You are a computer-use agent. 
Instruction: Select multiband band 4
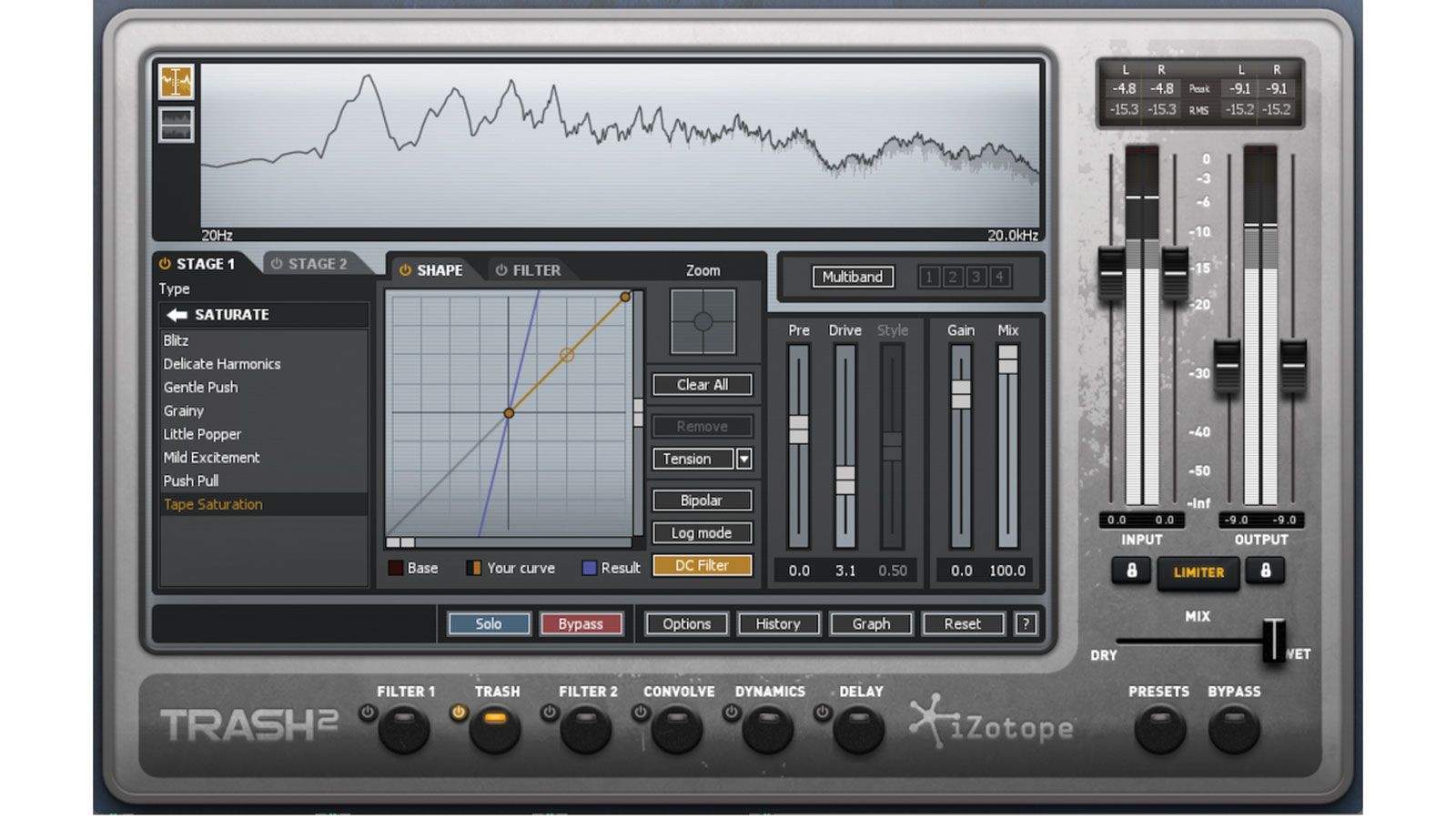999,277
